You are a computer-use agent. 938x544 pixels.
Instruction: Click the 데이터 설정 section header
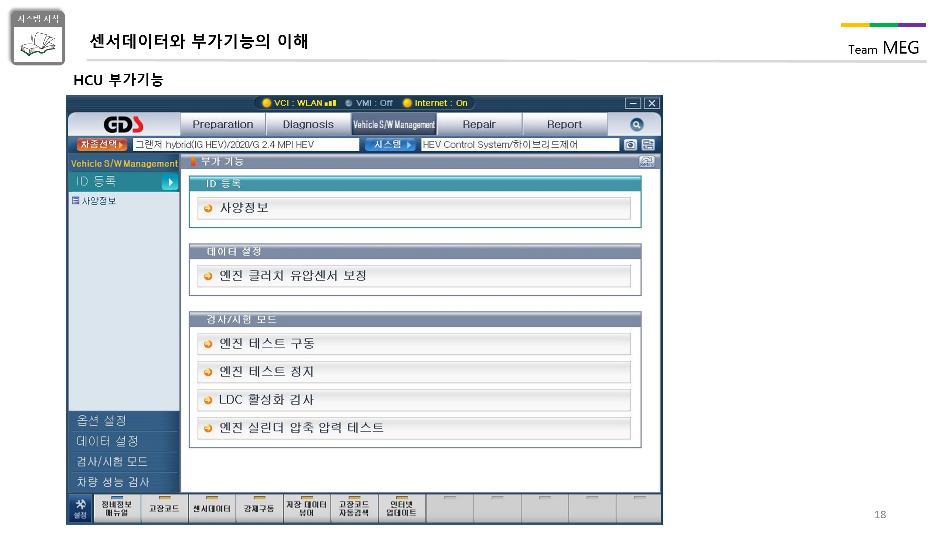point(415,251)
